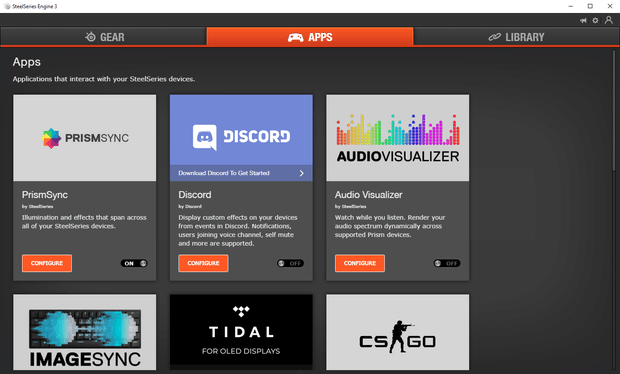Switch to the APPS tab
620x374 pixels.
pyautogui.click(x=310, y=37)
